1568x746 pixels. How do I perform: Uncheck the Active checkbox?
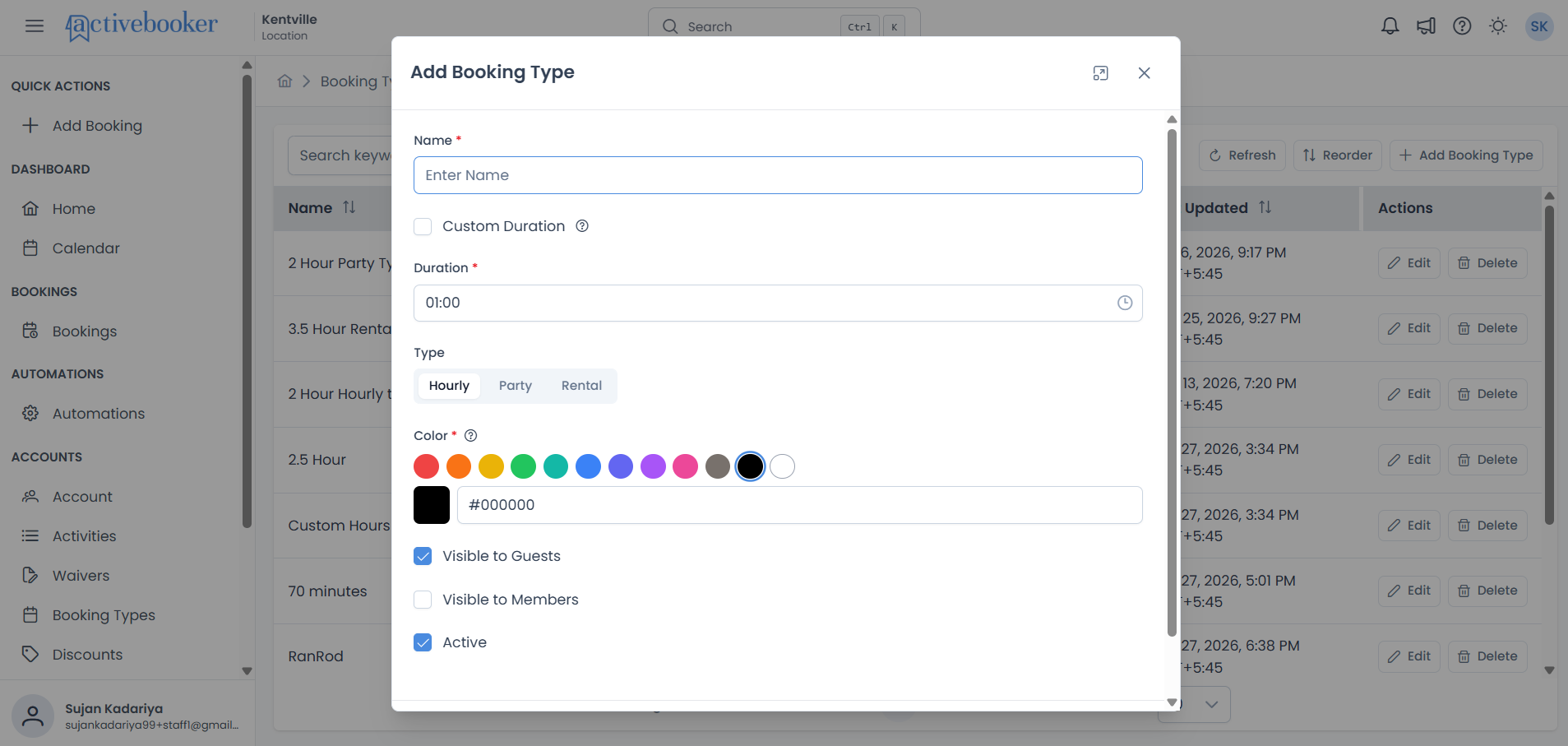point(423,642)
